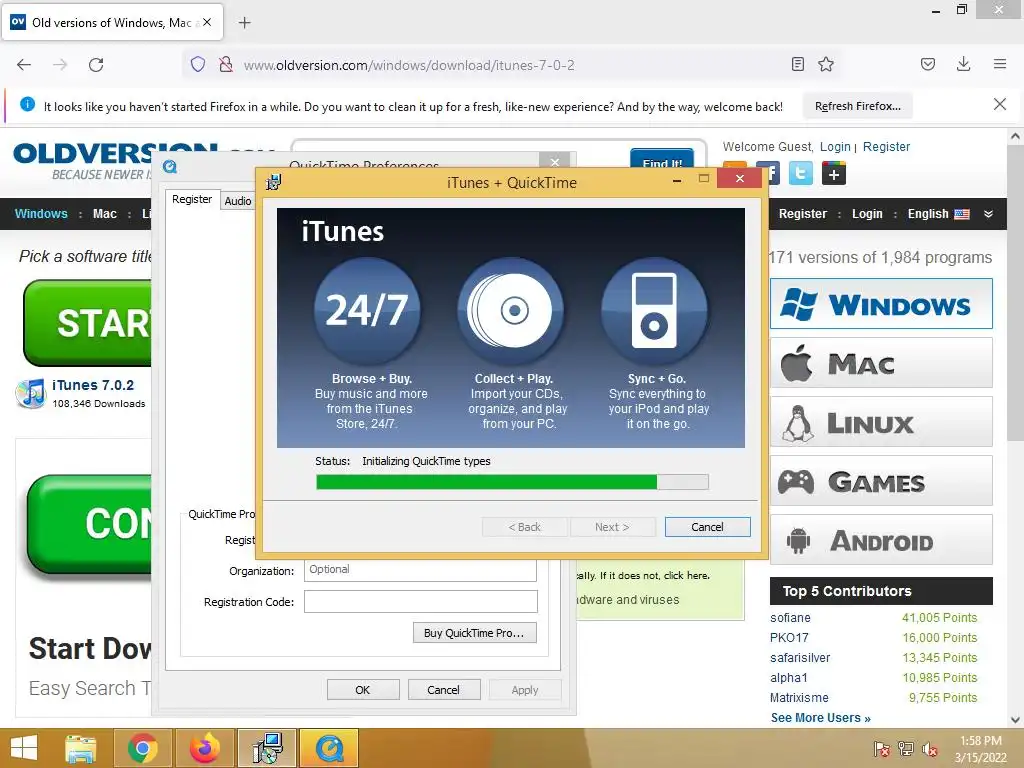
Task: Open Google Chrome from the taskbar
Action: [x=142, y=748]
